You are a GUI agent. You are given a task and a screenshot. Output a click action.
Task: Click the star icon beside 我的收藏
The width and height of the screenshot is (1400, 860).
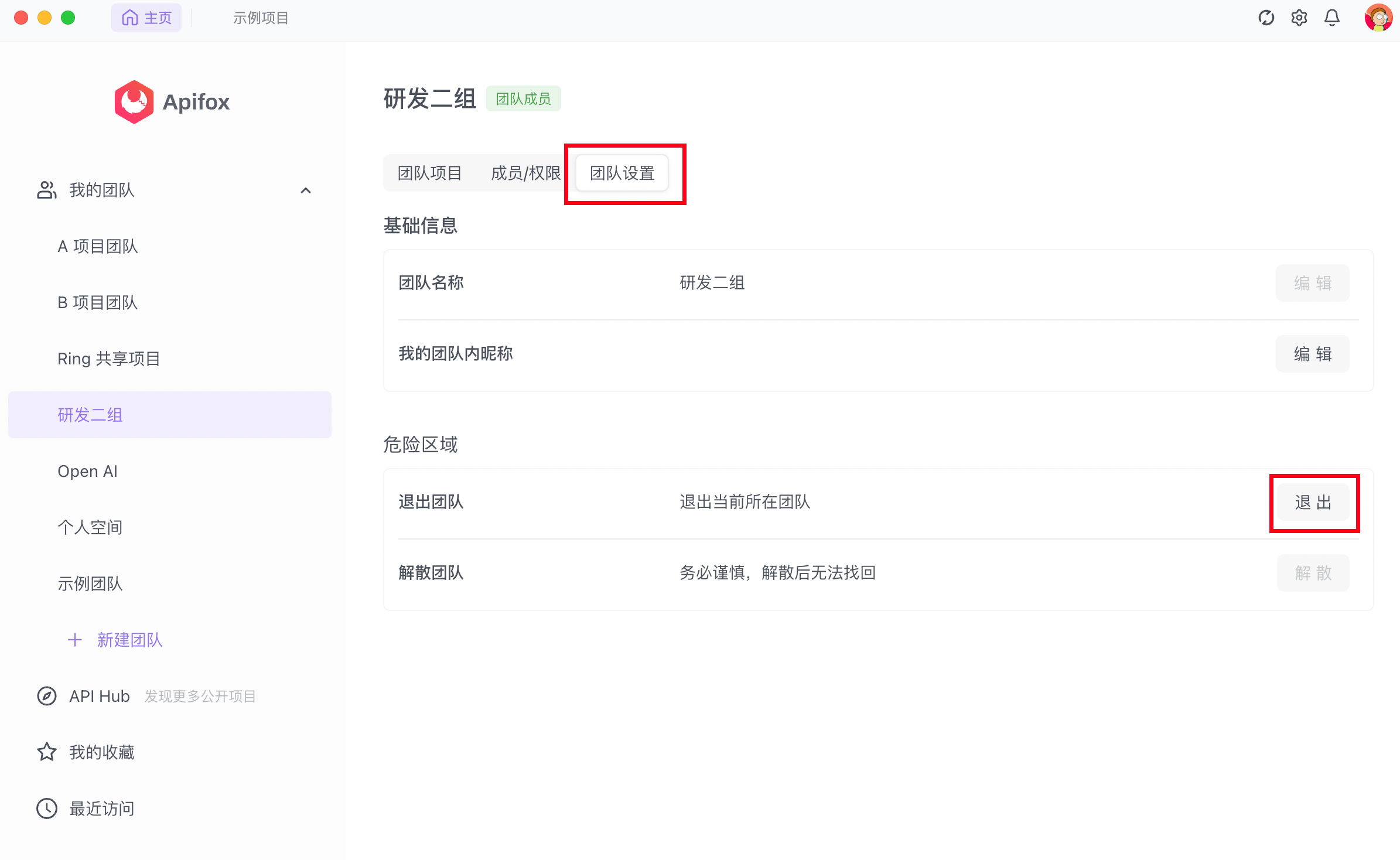pos(47,752)
